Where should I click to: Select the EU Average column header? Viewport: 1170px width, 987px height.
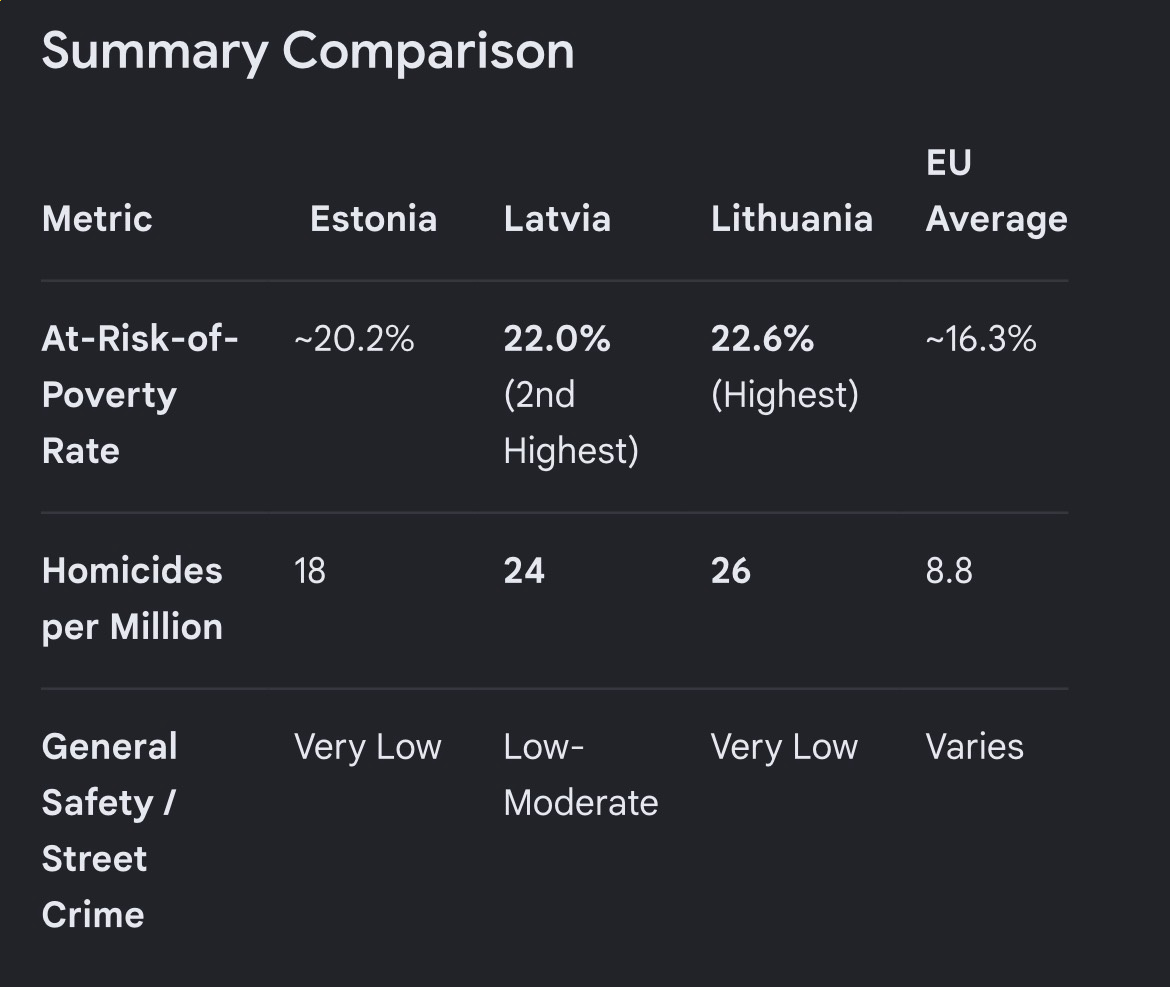pyautogui.click(x=996, y=191)
